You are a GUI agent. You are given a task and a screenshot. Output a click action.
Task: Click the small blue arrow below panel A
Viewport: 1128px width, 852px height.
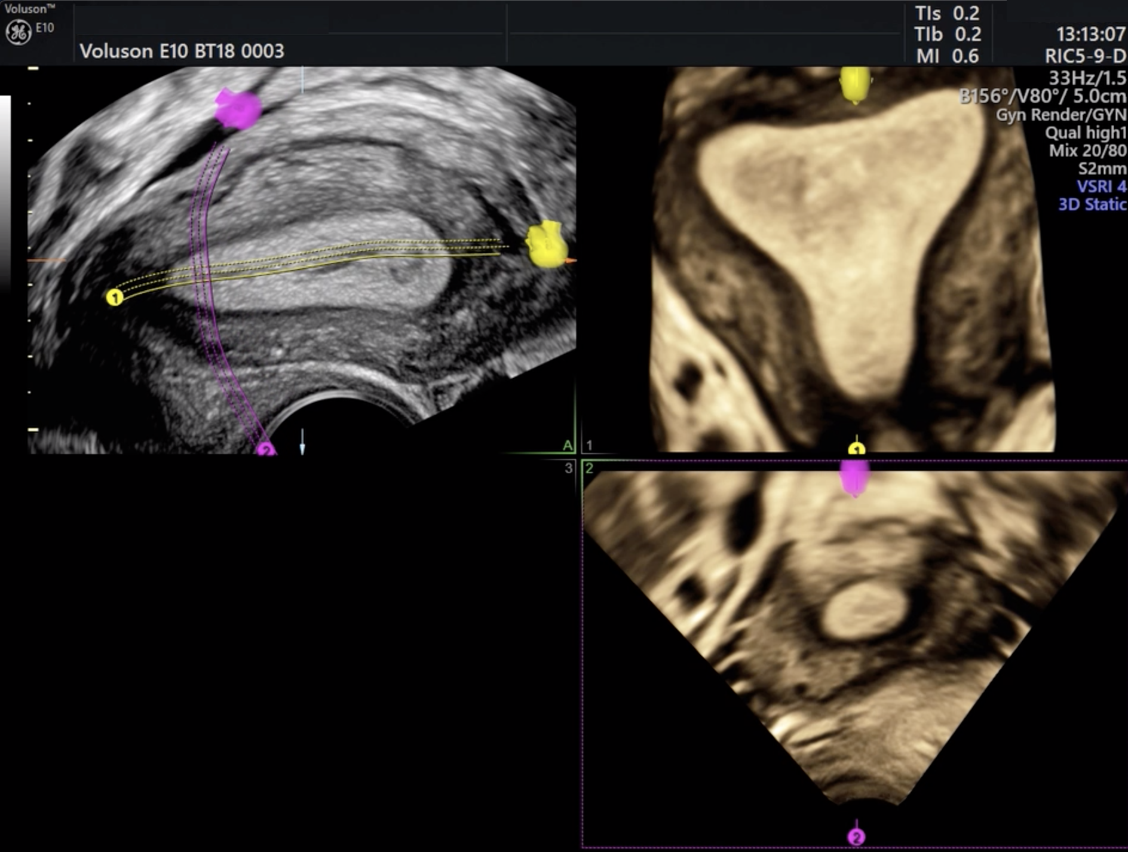[x=302, y=440]
